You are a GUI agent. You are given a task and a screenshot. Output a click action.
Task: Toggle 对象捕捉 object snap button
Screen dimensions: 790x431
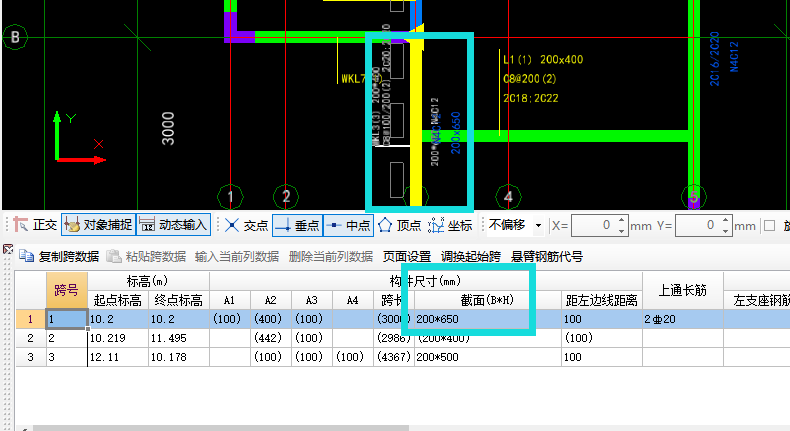pos(98,225)
